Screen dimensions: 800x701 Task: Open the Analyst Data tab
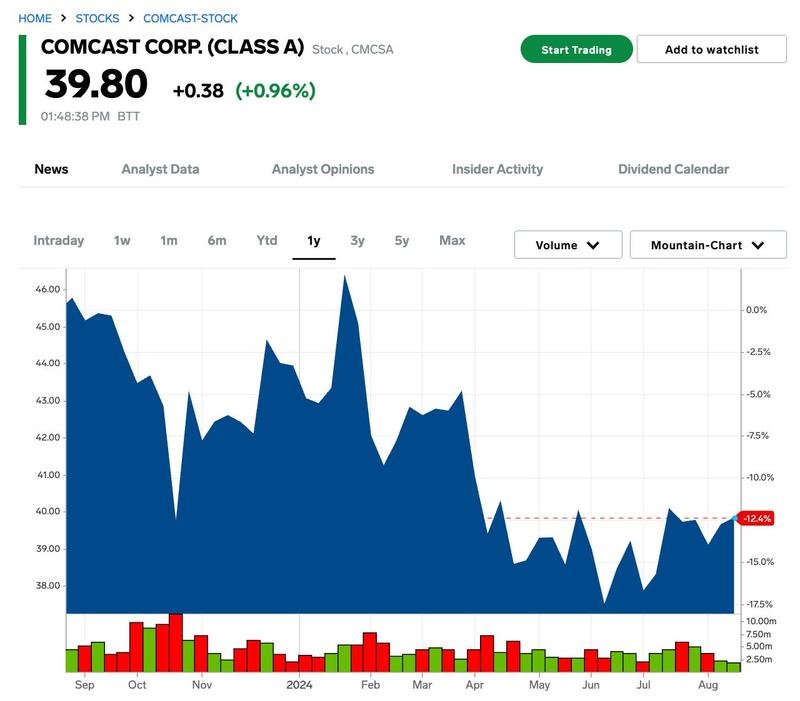160,169
